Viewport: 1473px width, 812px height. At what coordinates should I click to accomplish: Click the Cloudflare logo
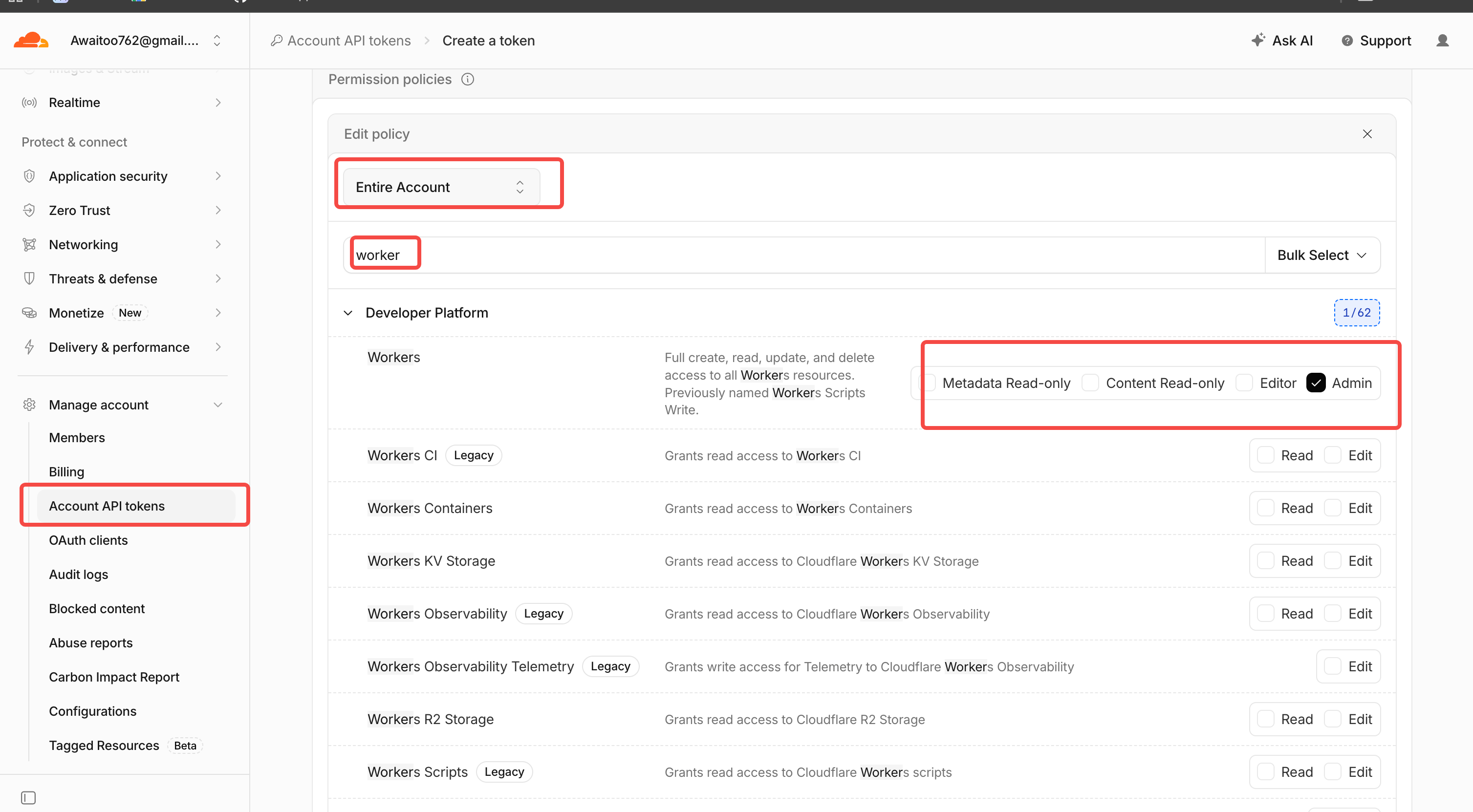(31, 41)
